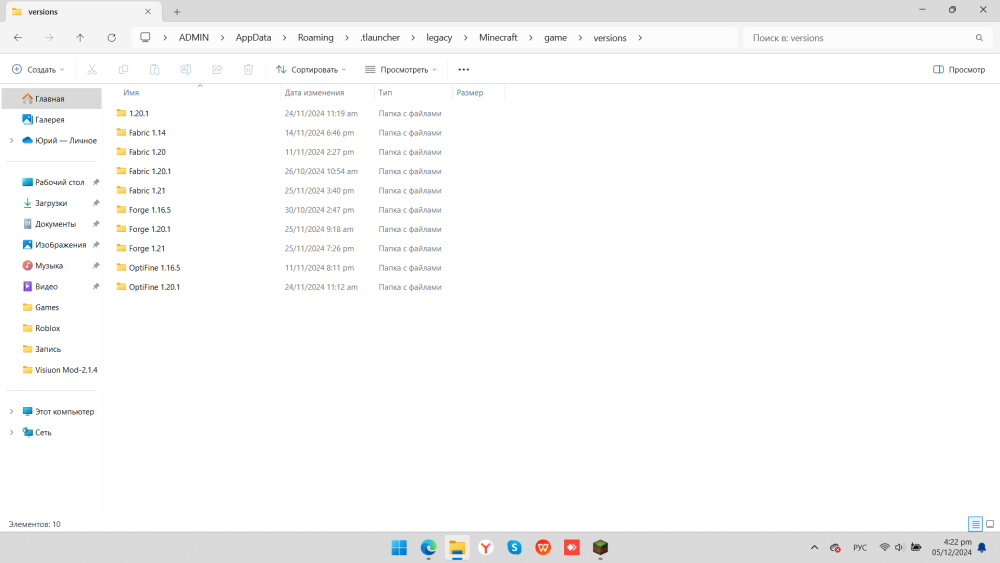The image size is (1000, 563).
Task: Click .tlauncher in the address breadcrumb
Action: [380, 38]
